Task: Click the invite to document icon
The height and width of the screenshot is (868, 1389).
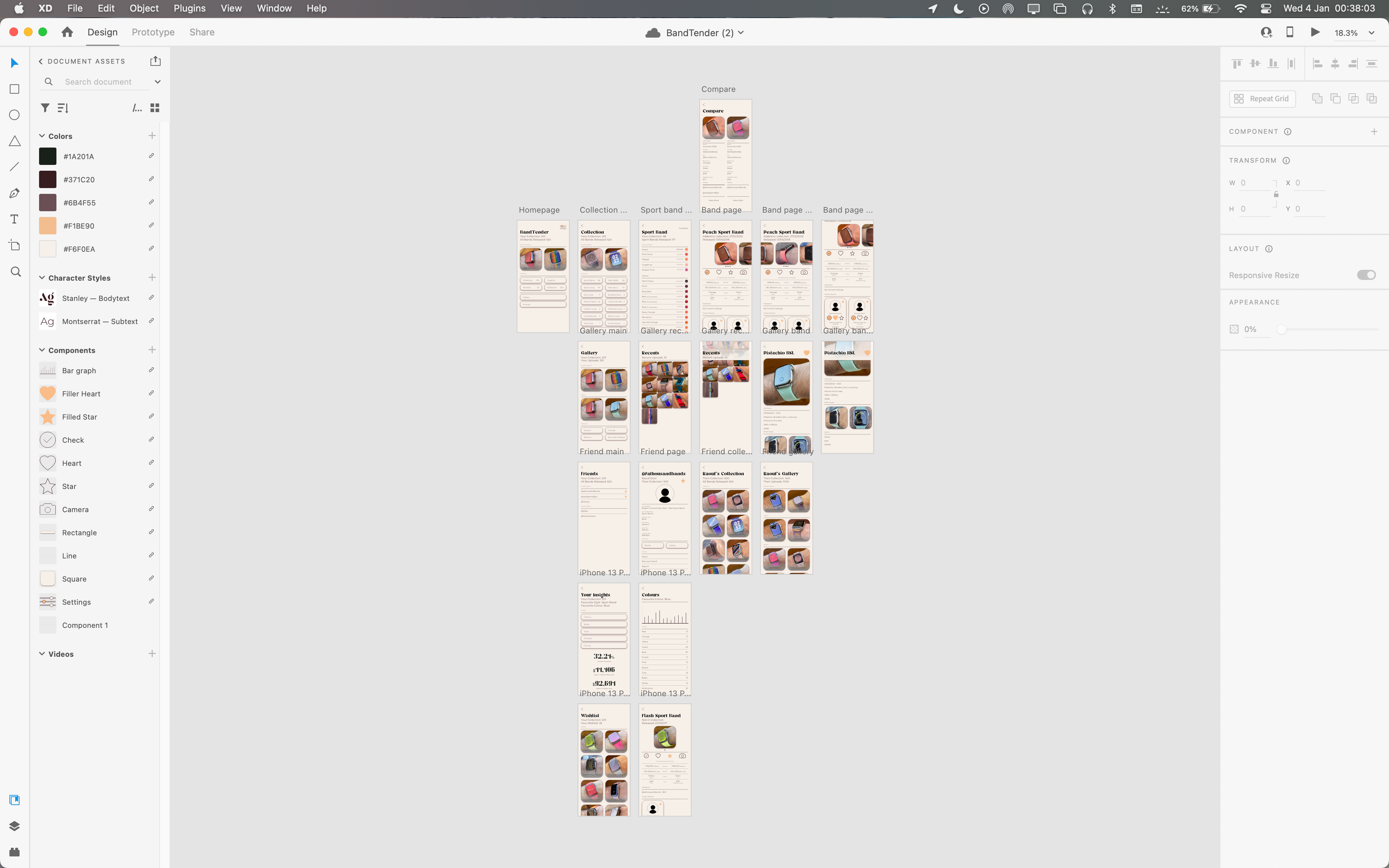Action: (x=1266, y=32)
